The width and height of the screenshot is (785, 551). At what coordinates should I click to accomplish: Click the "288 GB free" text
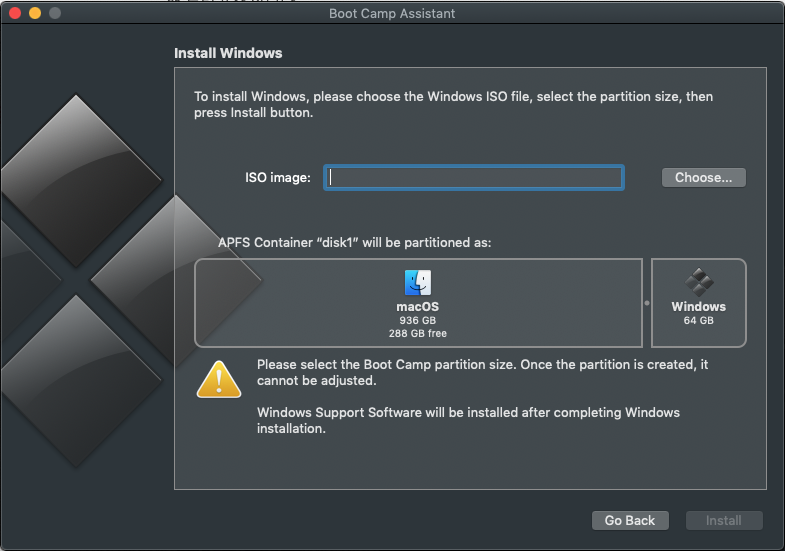418,333
